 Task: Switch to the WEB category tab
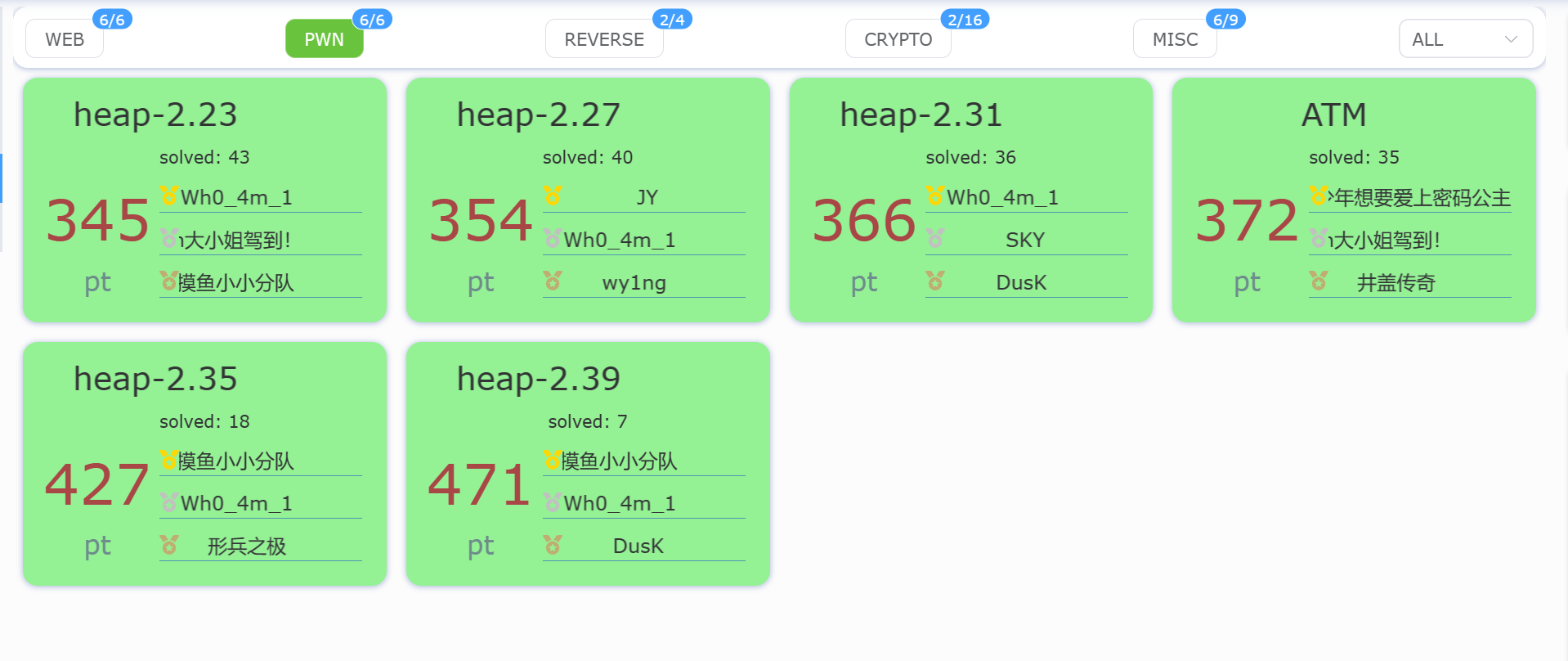pyautogui.click(x=65, y=39)
